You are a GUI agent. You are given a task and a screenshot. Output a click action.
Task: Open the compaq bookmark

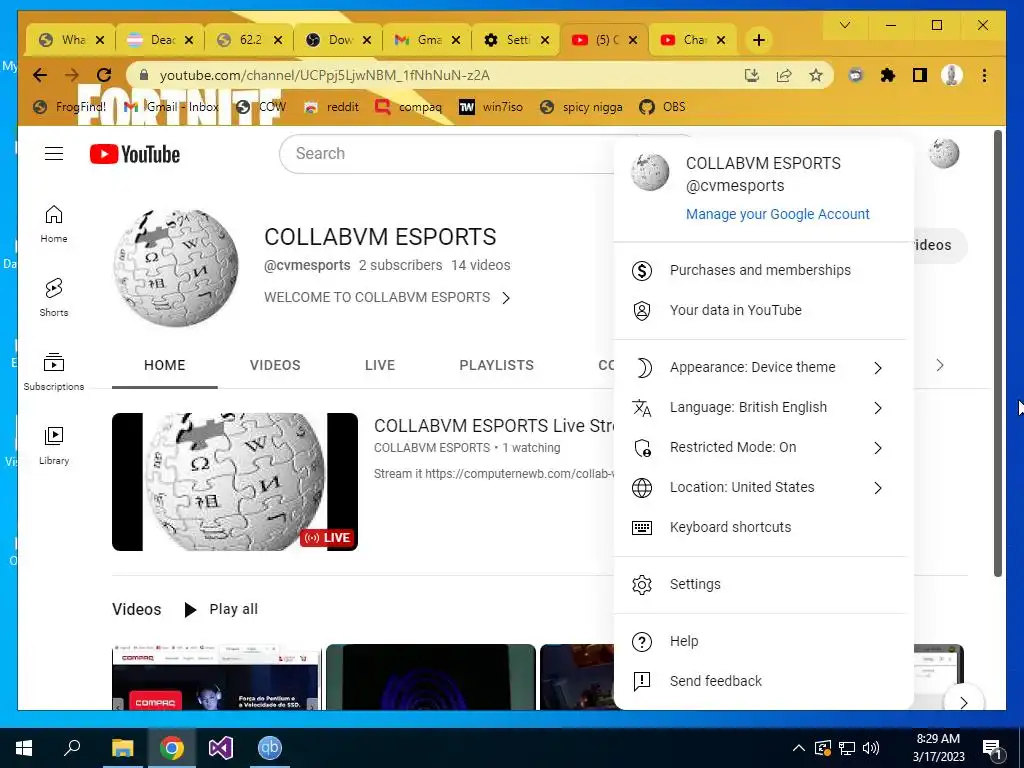[x=409, y=107]
